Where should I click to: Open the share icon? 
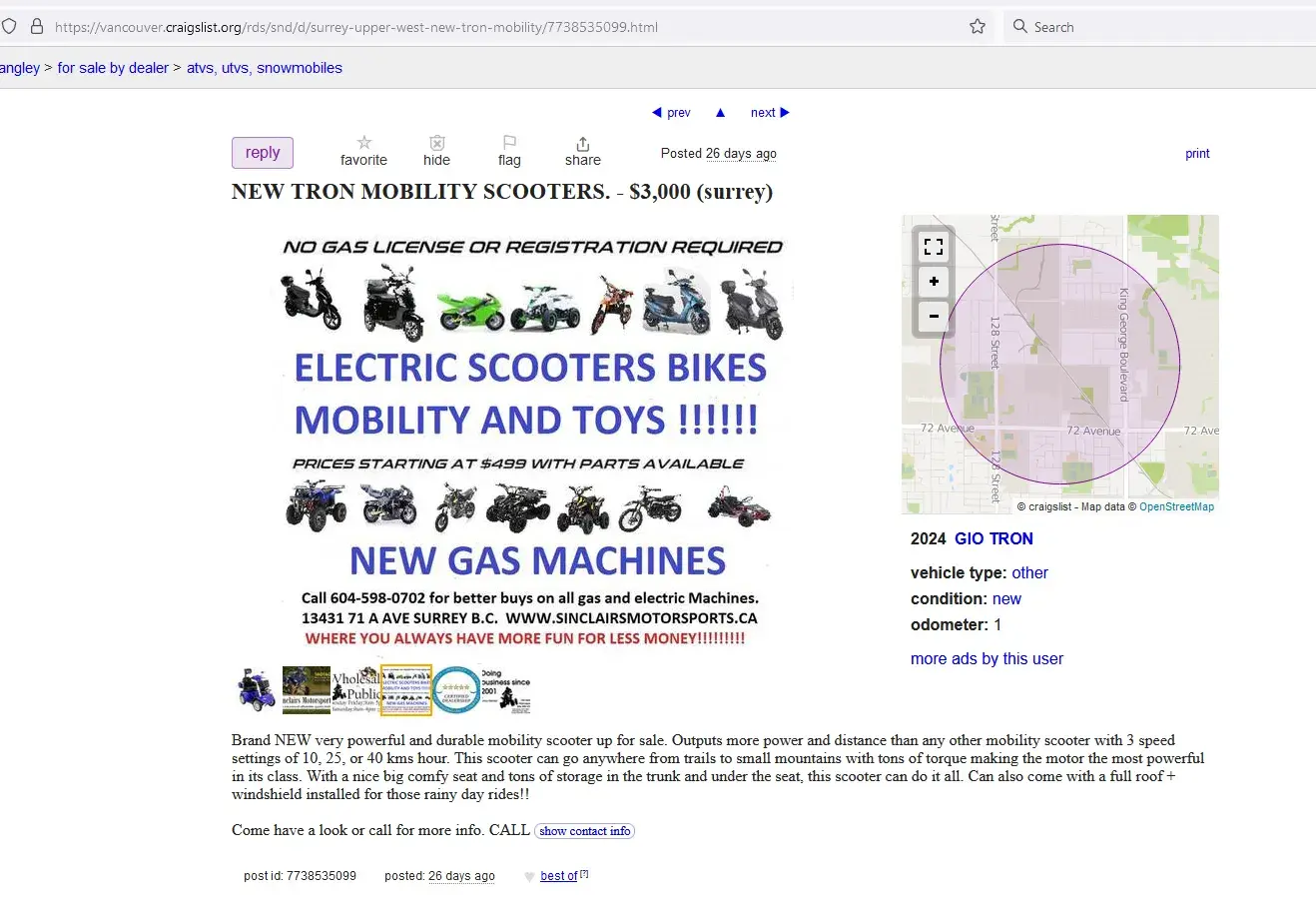(x=583, y=144)
